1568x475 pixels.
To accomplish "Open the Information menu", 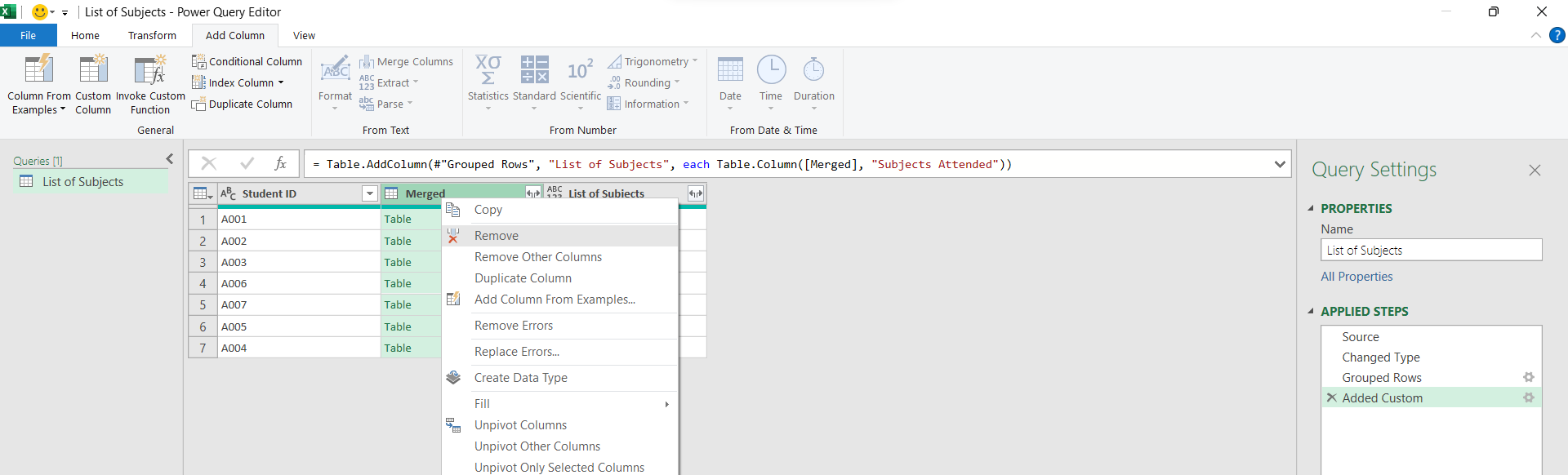I will click(648, 104).
